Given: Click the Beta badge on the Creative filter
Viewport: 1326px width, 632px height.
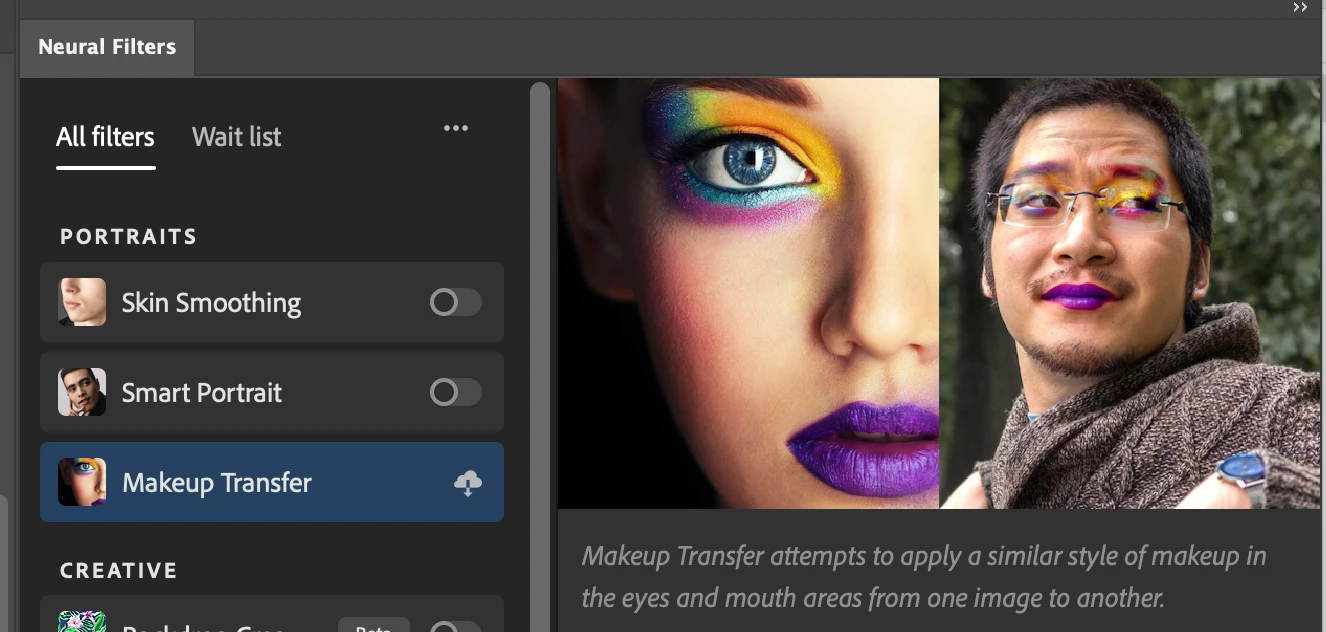Looking at the screenshot, I should point(374,626).
